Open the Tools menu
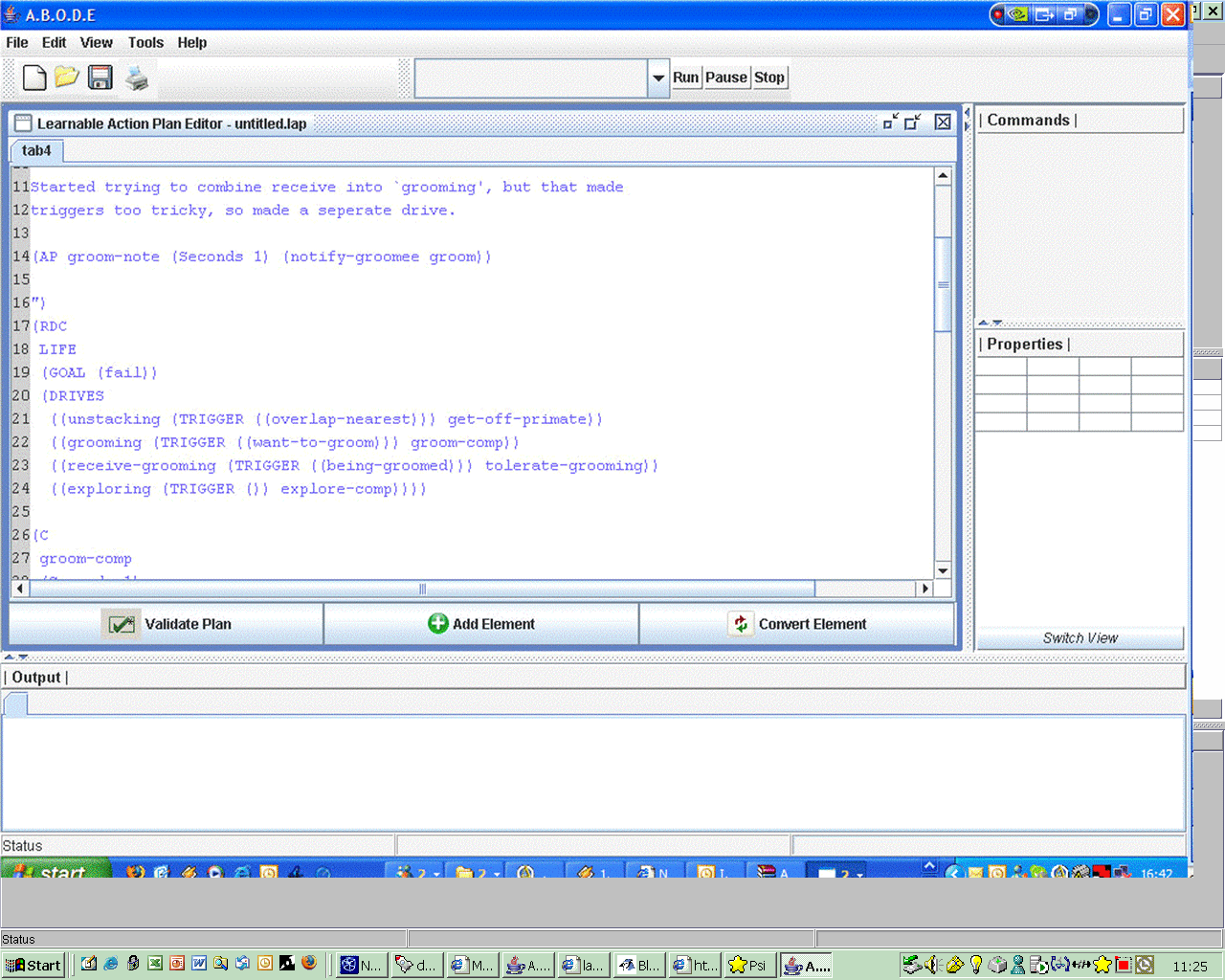Viewport: 1225px width, 980px height. (x=145, y=42)
